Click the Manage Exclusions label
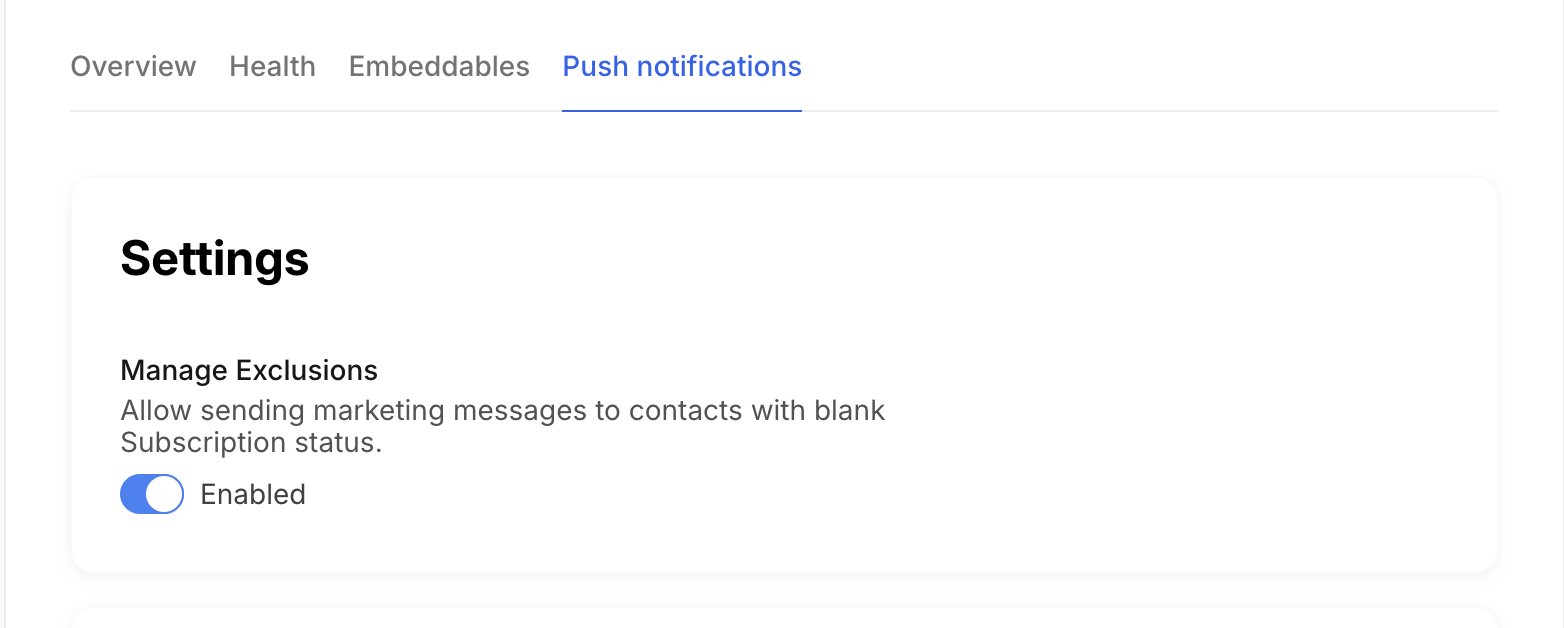1564x628 pixels. coord(249,371)
